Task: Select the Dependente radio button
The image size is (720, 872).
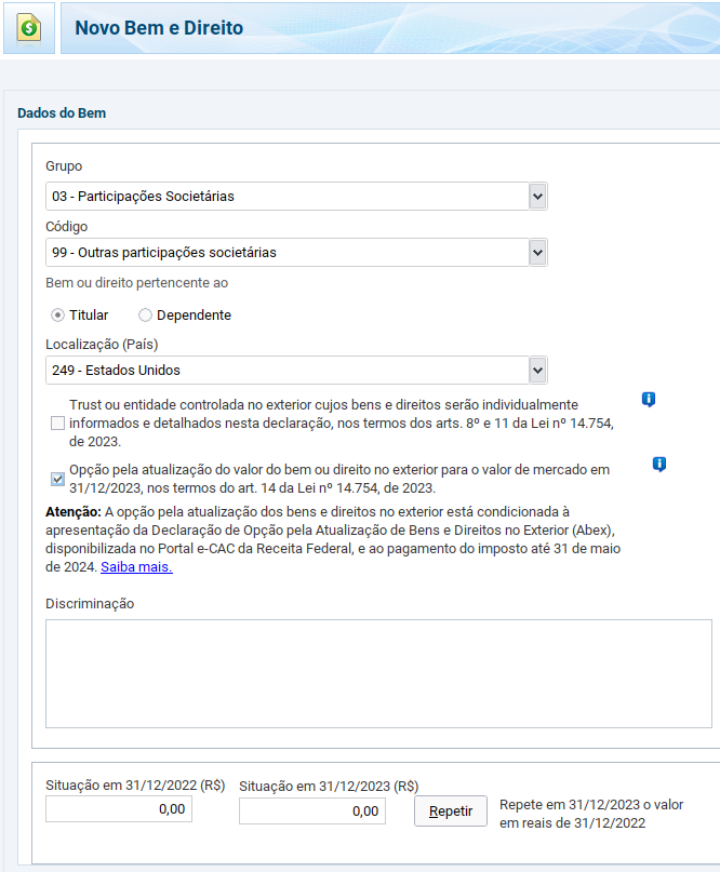Action: click(x=145, y=315)
